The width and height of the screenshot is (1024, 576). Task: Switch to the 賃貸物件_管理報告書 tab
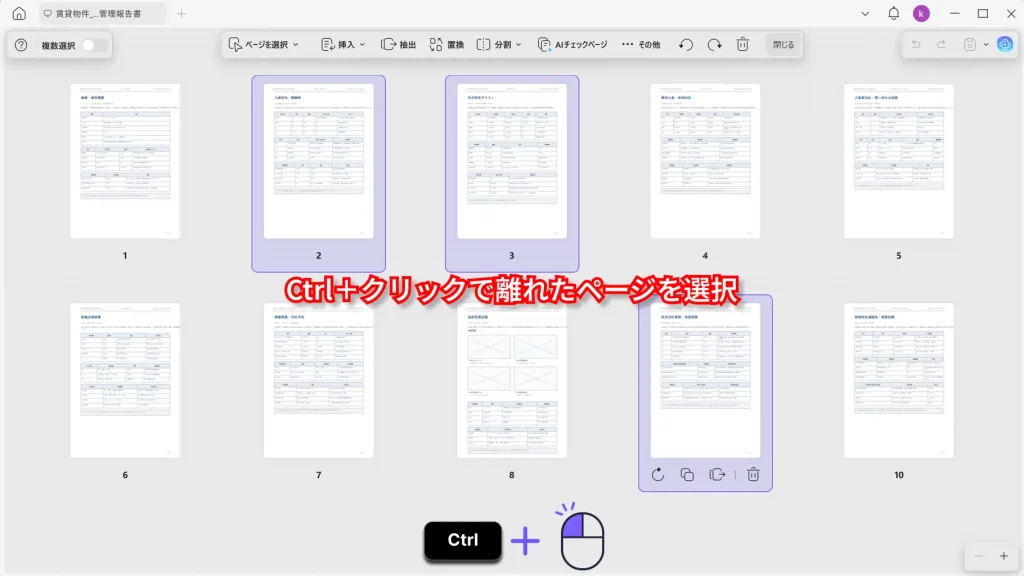[x=102, y=13]
